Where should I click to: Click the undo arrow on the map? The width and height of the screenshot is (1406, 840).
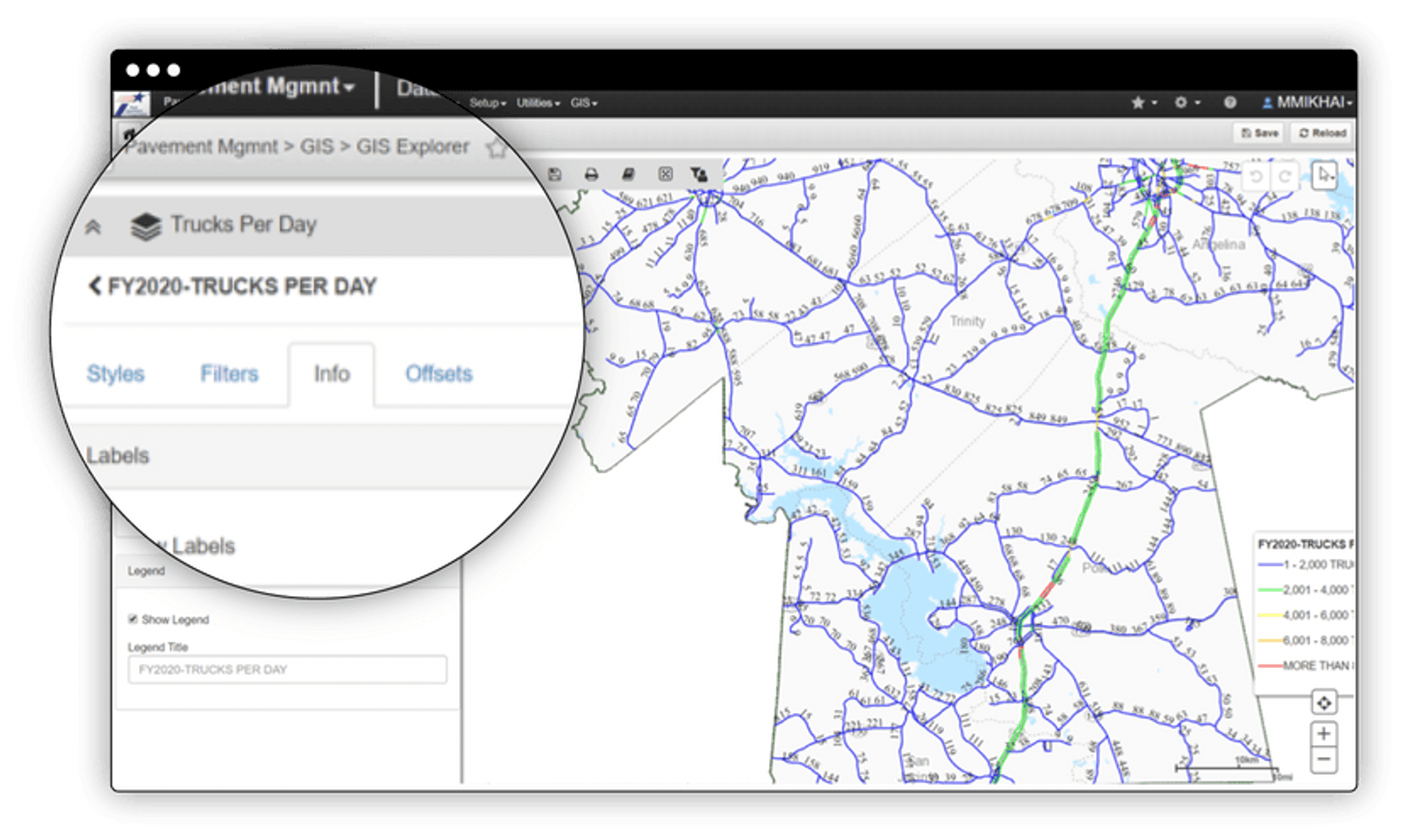1256,176
